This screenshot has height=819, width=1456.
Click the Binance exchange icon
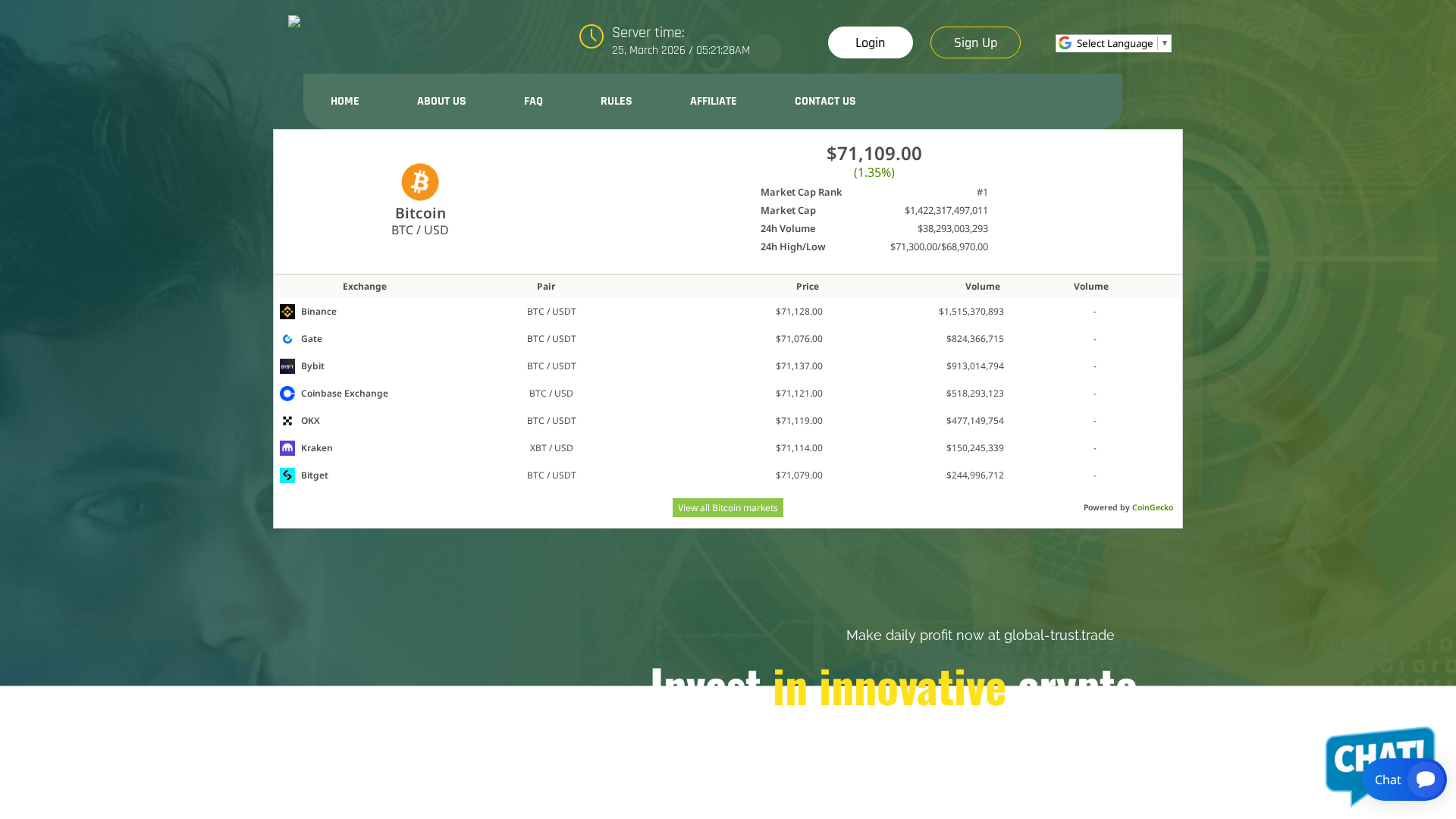tap(287, 311)
